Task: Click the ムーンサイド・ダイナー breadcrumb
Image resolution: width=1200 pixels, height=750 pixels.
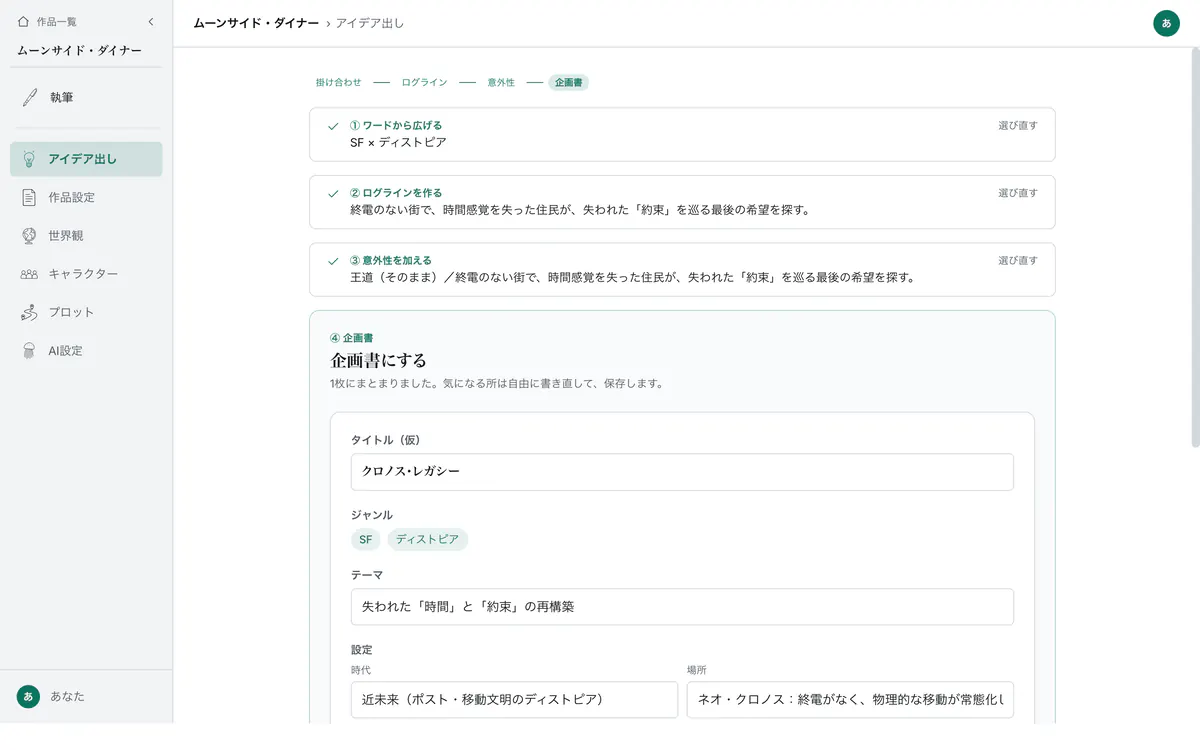Action: 256,23
